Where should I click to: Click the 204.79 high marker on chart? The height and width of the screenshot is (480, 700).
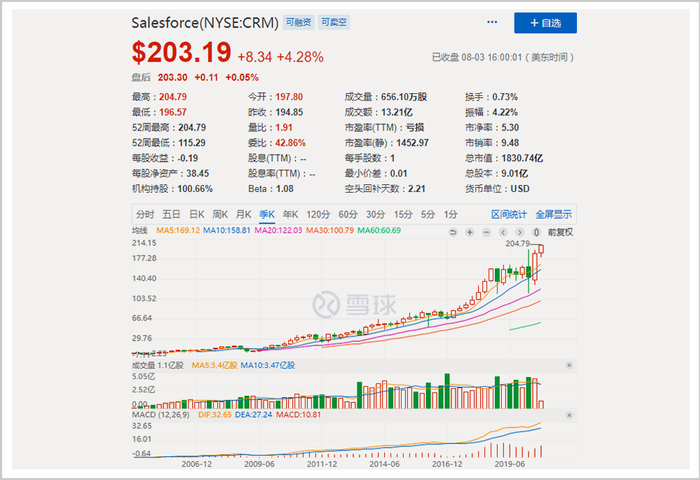[x=517, y=243]
